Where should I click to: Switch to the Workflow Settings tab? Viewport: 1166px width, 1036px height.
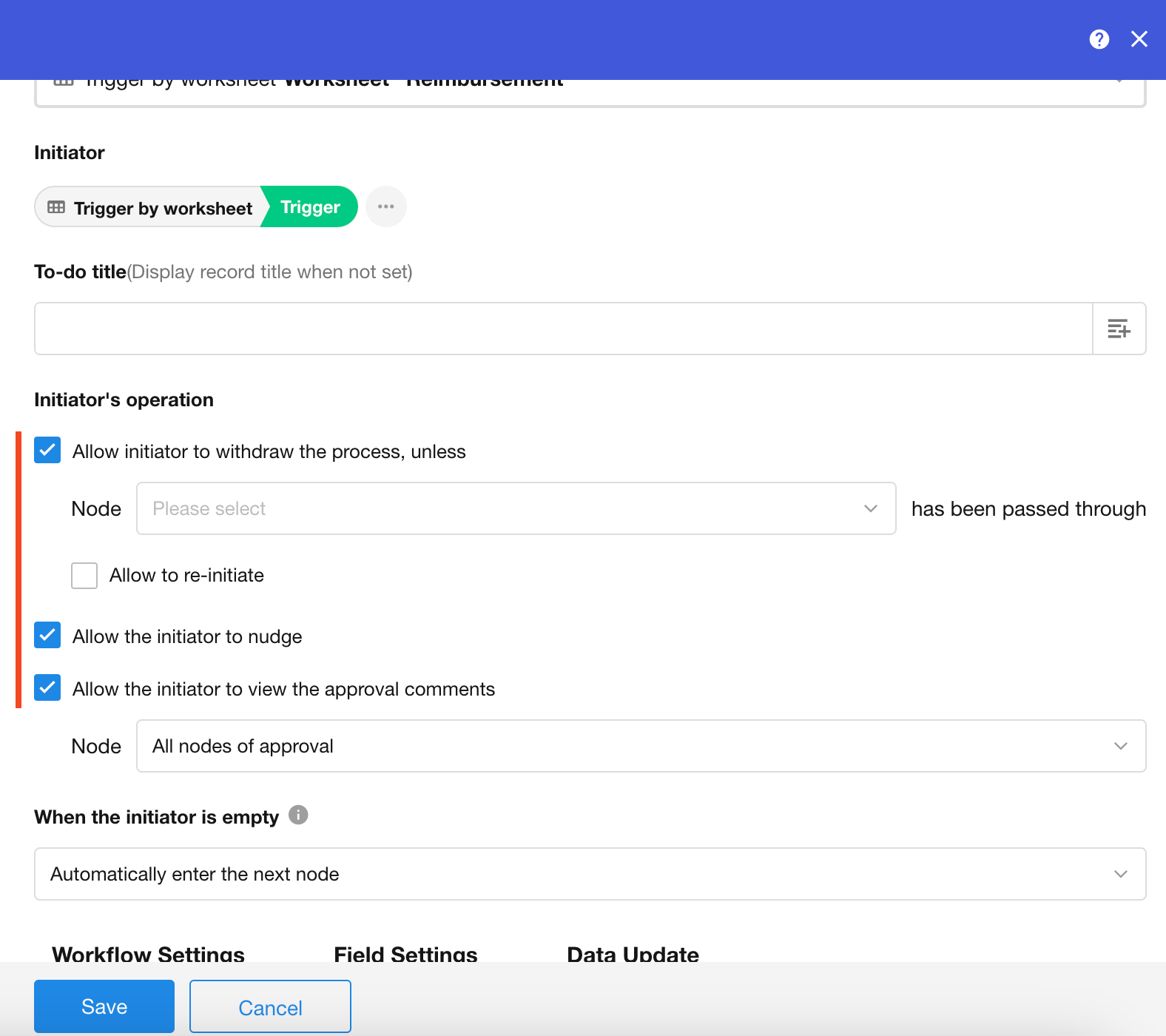coord(148,953)
